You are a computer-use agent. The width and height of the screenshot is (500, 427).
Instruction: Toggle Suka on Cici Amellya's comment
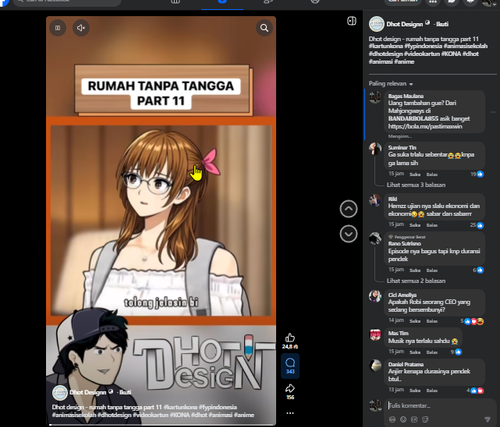pos(415,321)
